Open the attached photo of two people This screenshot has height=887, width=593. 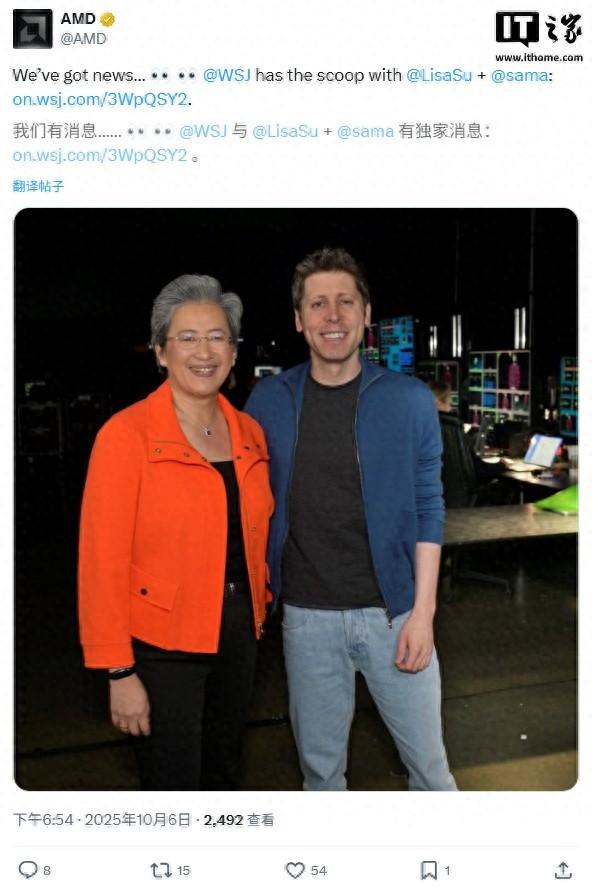coord(296,499)
